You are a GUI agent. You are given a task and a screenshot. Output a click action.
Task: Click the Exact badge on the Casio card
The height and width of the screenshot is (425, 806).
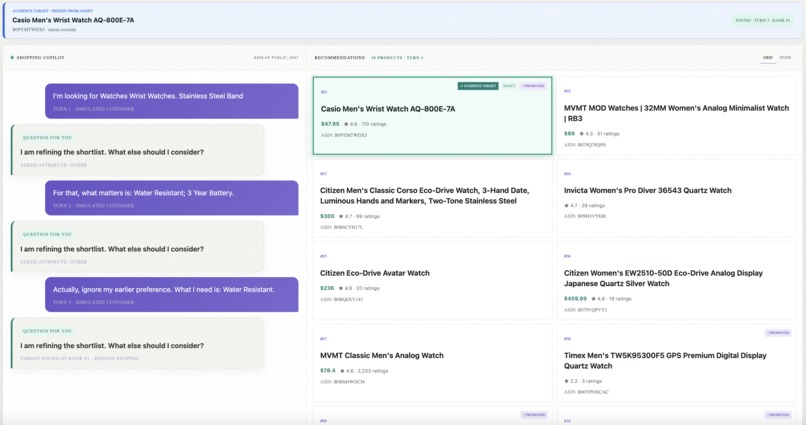pos(509,86)
